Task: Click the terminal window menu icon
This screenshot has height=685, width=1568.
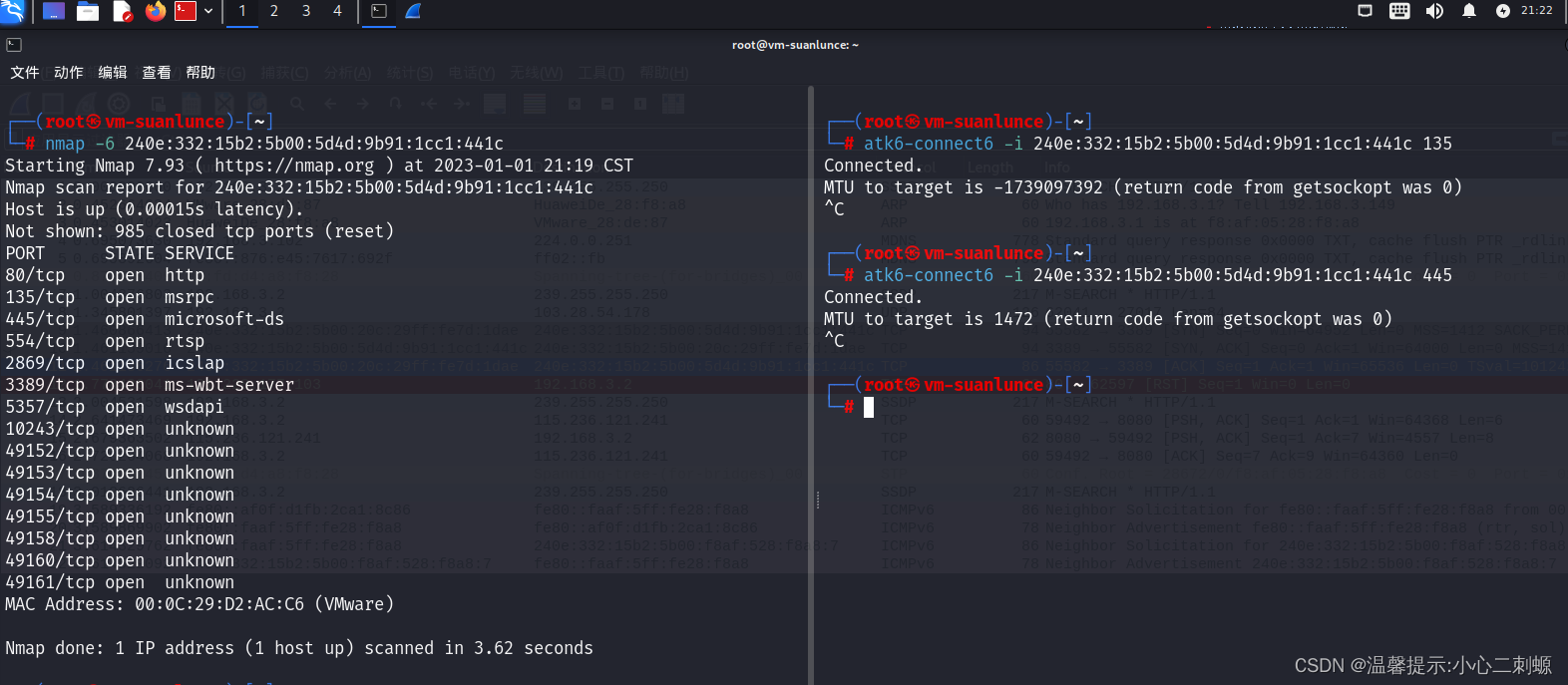Action: tap(14, 45)
